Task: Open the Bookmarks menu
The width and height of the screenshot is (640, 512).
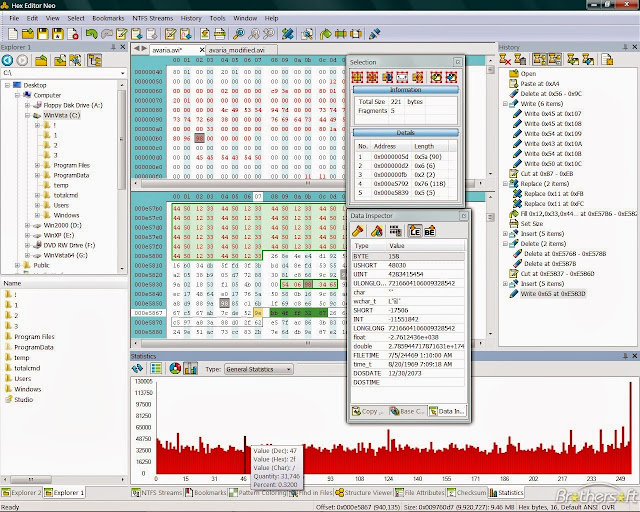Action: (108, 18)
